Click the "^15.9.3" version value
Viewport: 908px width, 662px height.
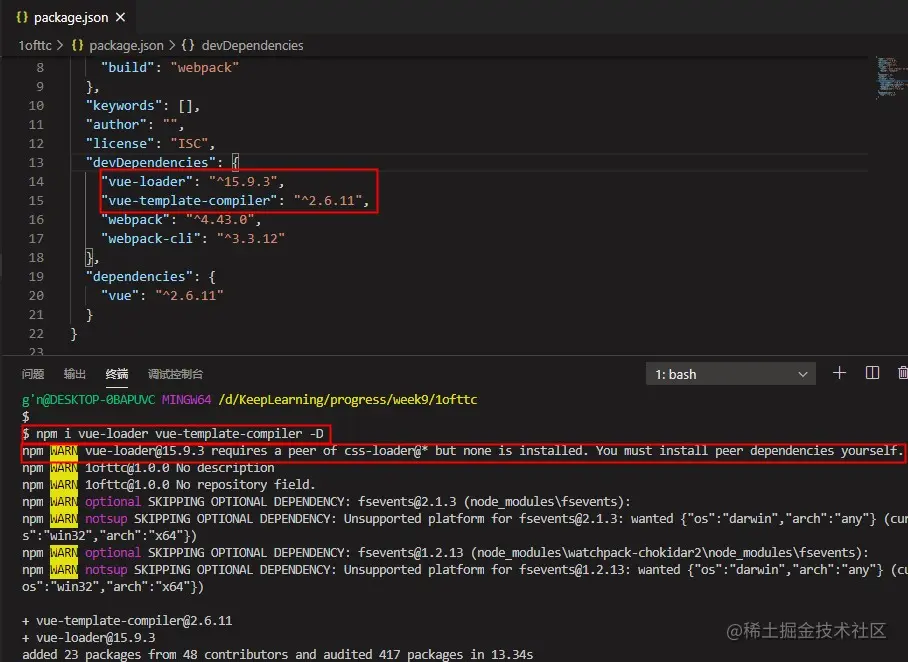(243, 182)
